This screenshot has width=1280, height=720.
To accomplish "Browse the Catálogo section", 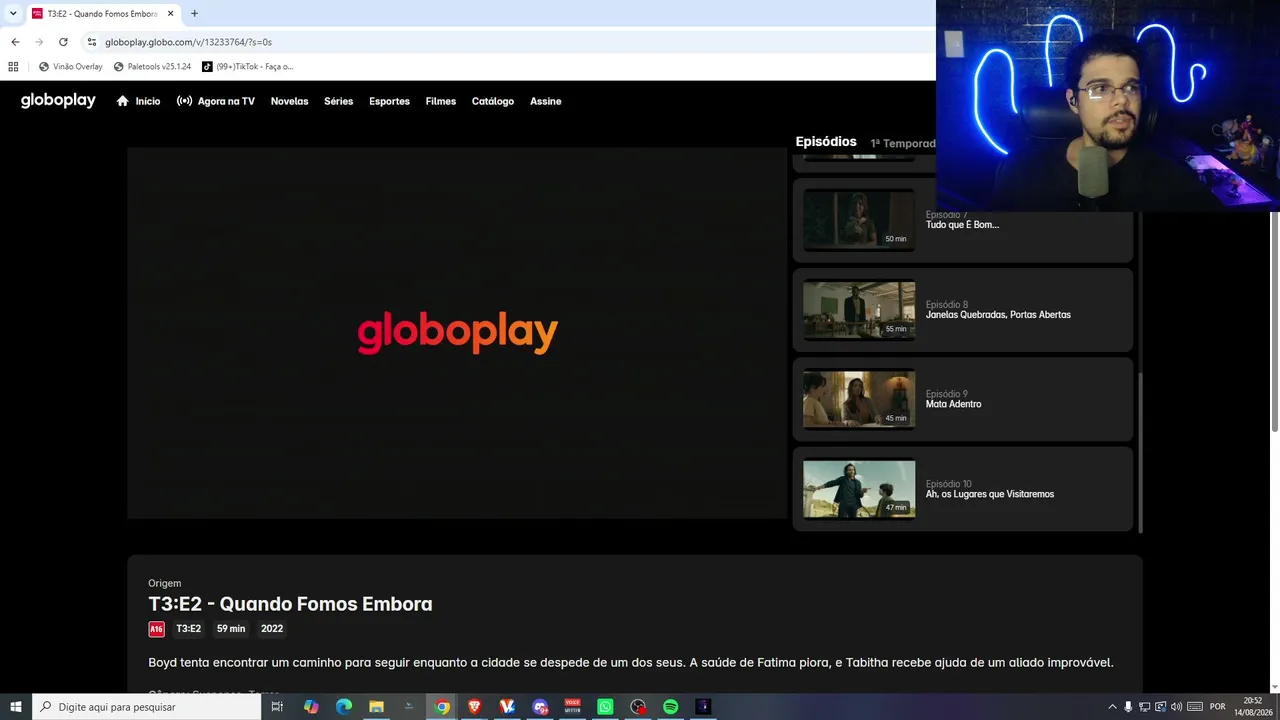I will pyautogui.click(x=493, y=101).
